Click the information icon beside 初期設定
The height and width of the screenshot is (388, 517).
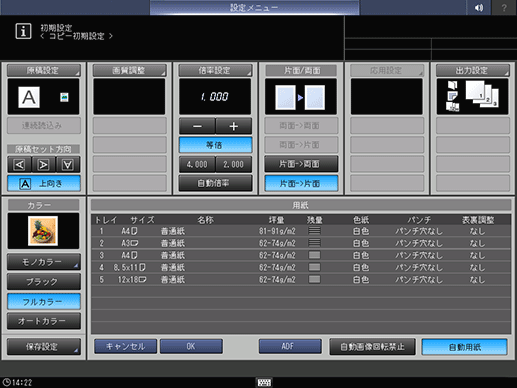(x=23, y=31)
